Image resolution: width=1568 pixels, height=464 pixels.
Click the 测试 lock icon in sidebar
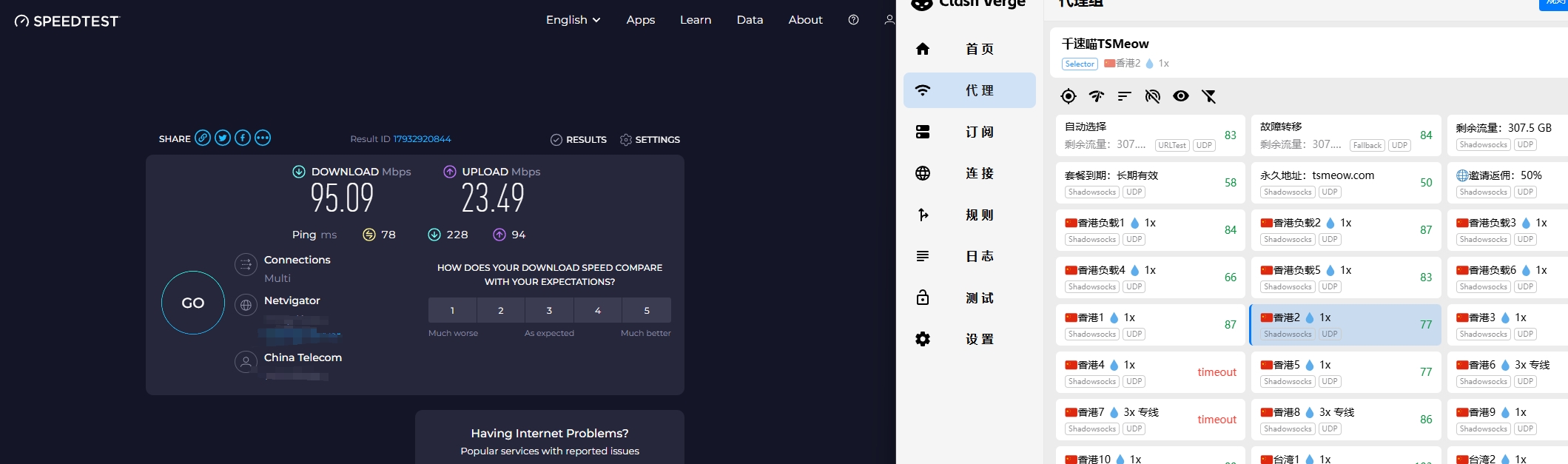pyautogui.click(x=923, y=297)
